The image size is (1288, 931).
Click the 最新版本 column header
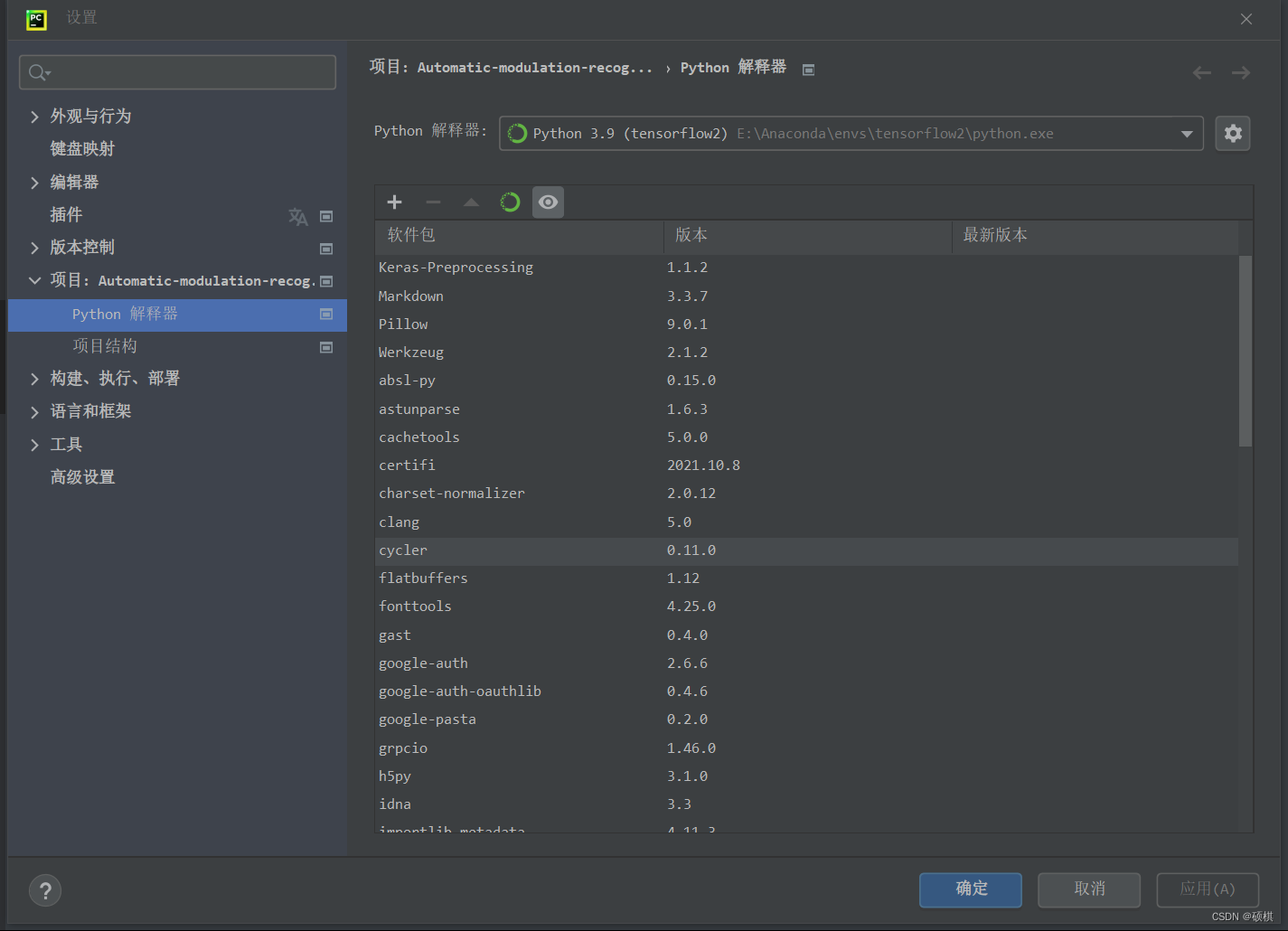[x=1095, y=236]
